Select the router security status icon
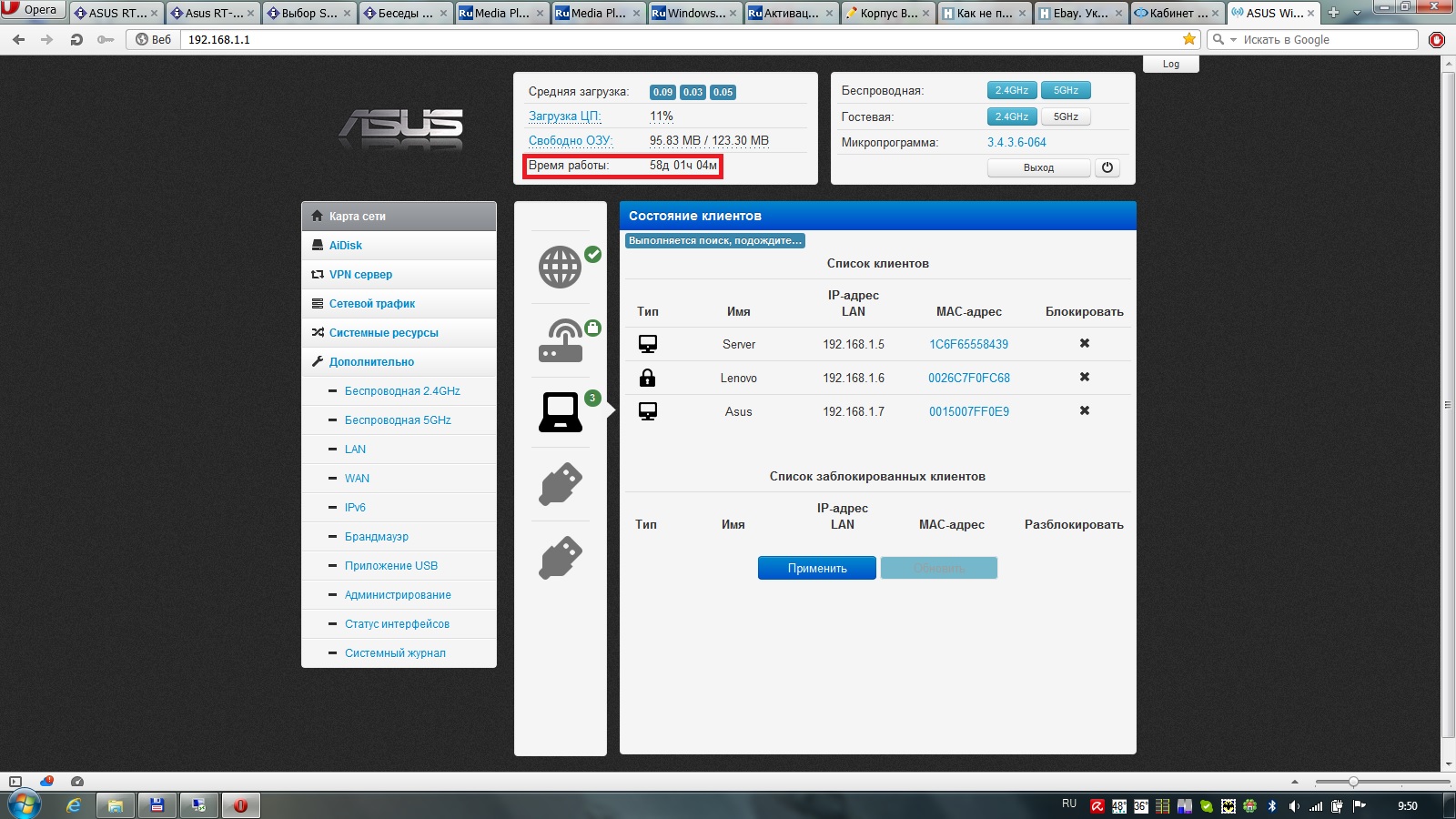Viewport: 1456px width, 819px height. pos(561,340)
